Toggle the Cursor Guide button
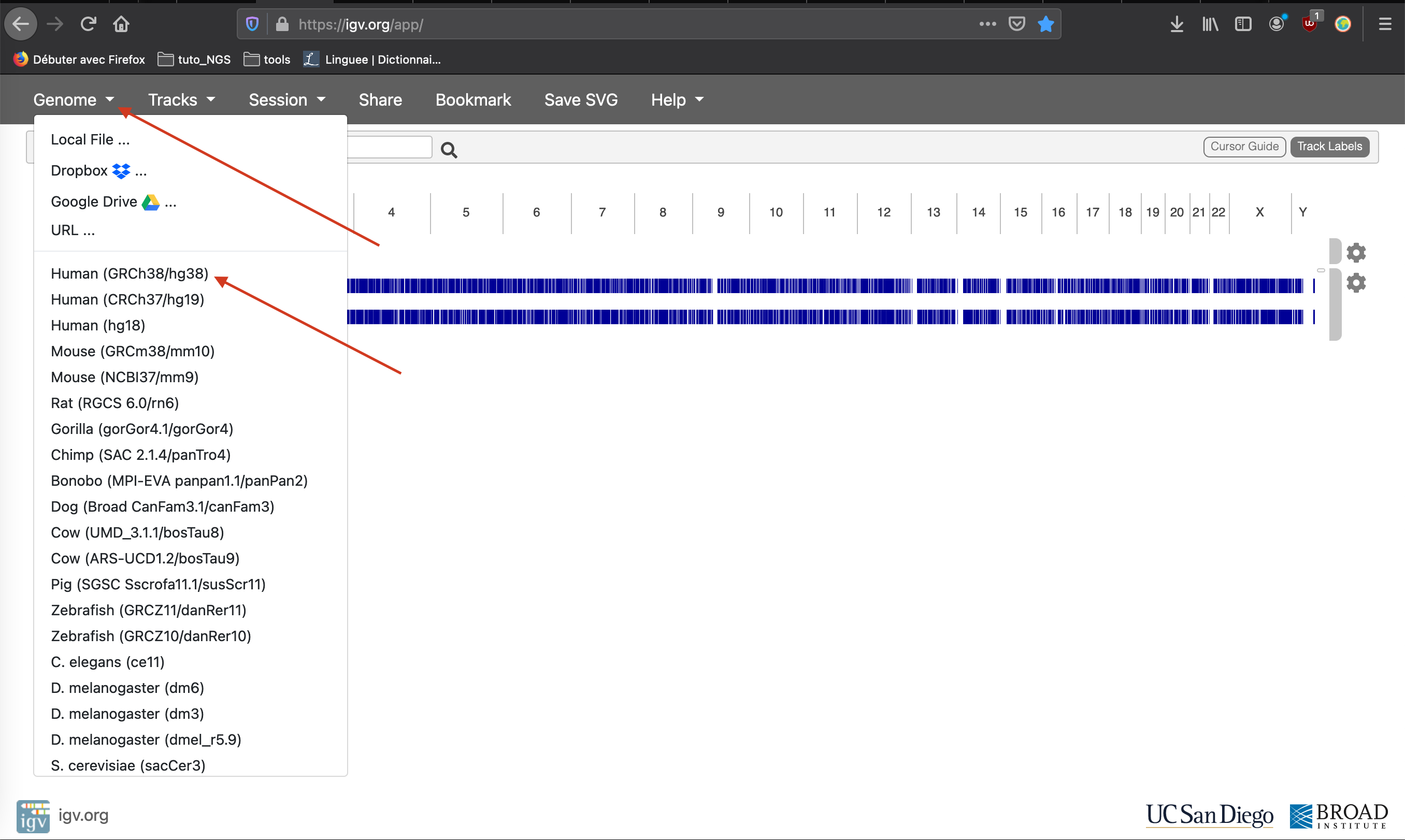 [x=1244, y=147]
